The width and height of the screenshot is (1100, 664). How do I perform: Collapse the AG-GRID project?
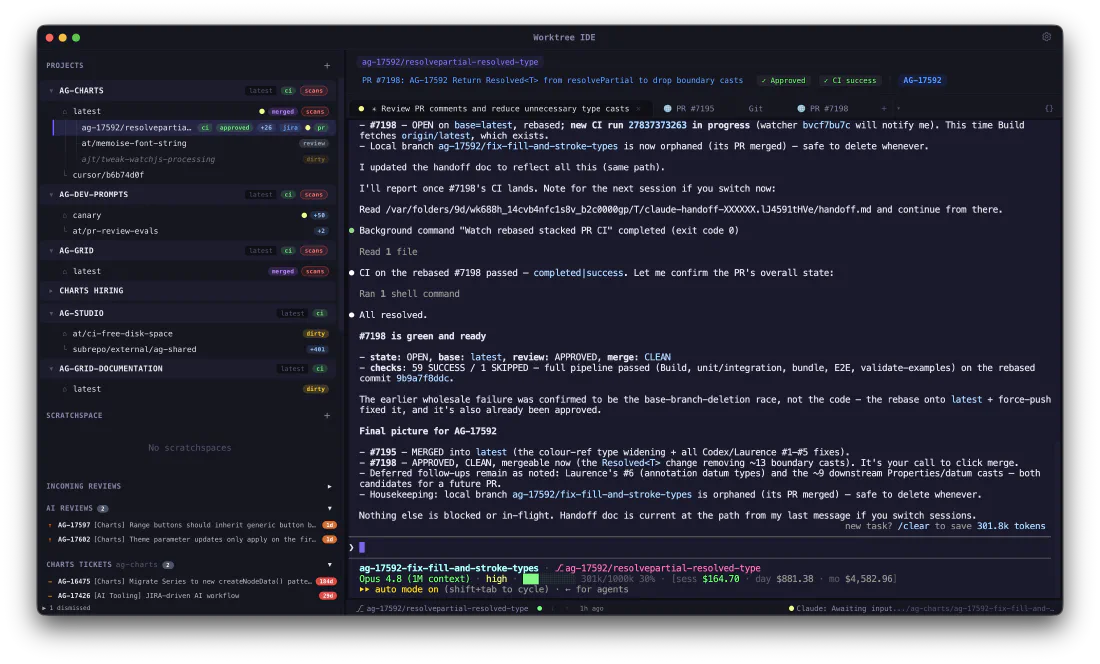point(51,250)
